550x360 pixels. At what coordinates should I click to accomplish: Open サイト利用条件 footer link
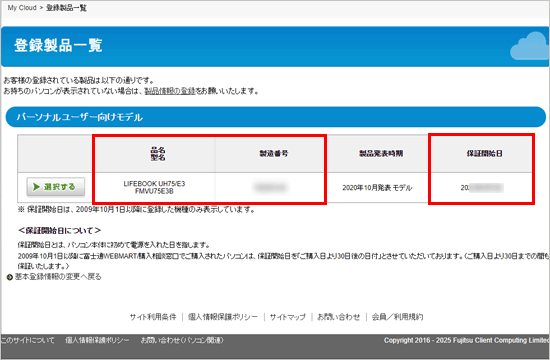[153, 317]
